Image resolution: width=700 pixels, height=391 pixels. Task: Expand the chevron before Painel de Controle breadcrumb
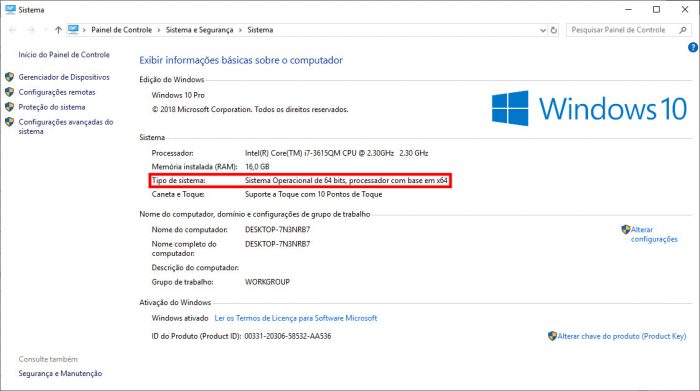[84, 30]
